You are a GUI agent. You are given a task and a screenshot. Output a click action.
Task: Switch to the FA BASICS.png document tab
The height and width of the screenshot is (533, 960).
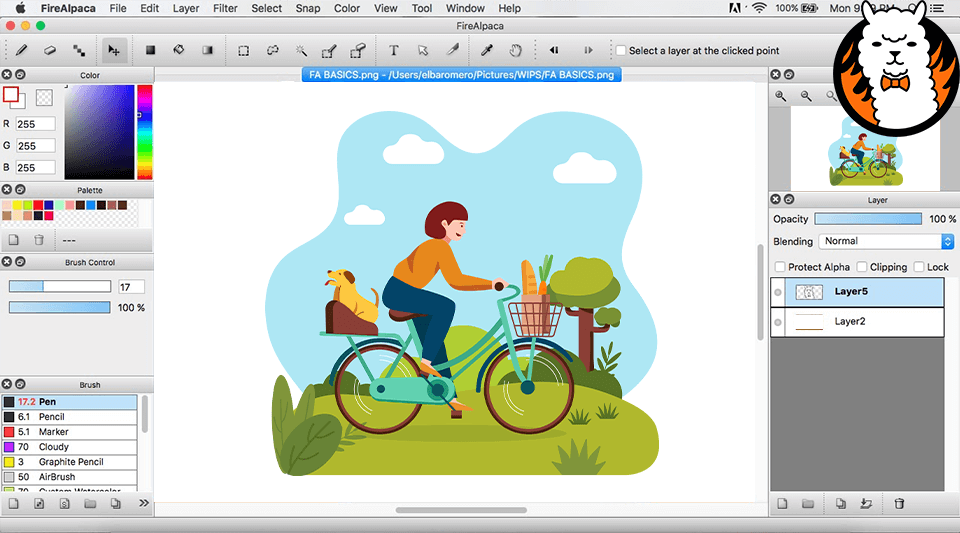coord(462,75)
